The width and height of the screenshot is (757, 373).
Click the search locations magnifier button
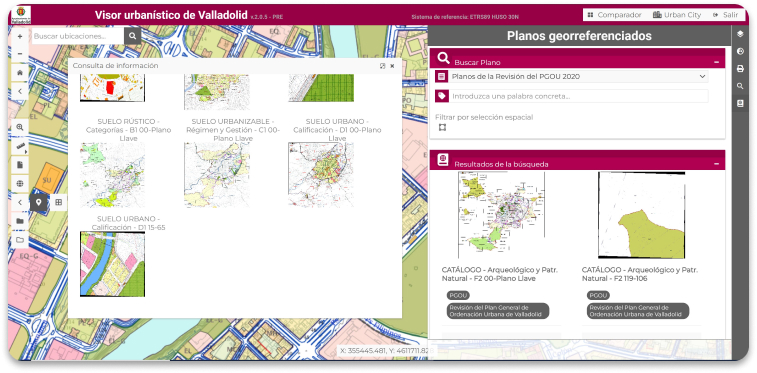coord(132,36)
